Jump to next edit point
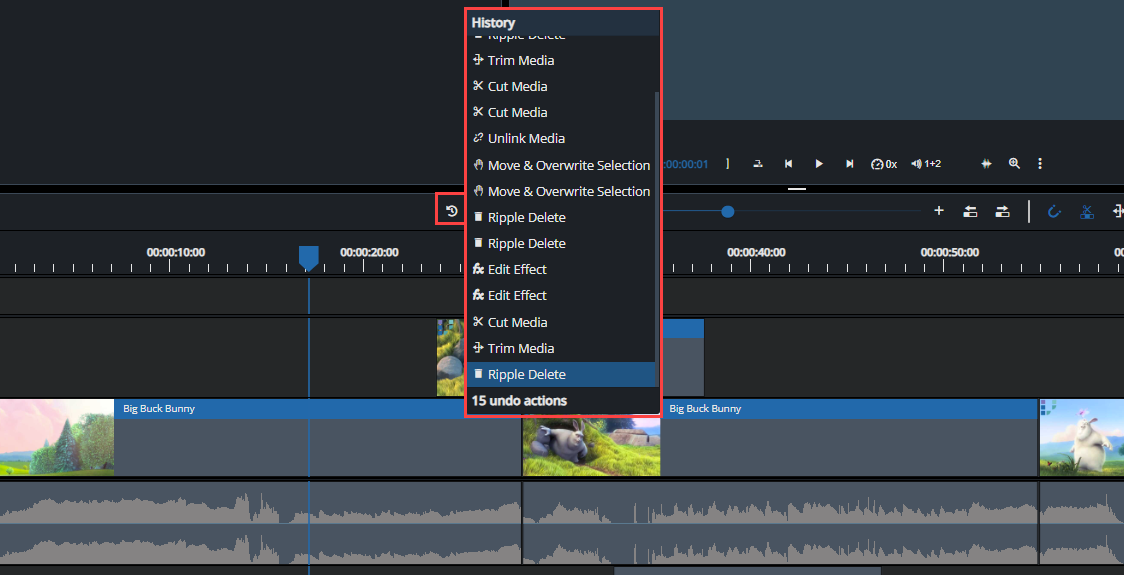The height and width of the screenshot is (575, 1124). coord(850,164)
